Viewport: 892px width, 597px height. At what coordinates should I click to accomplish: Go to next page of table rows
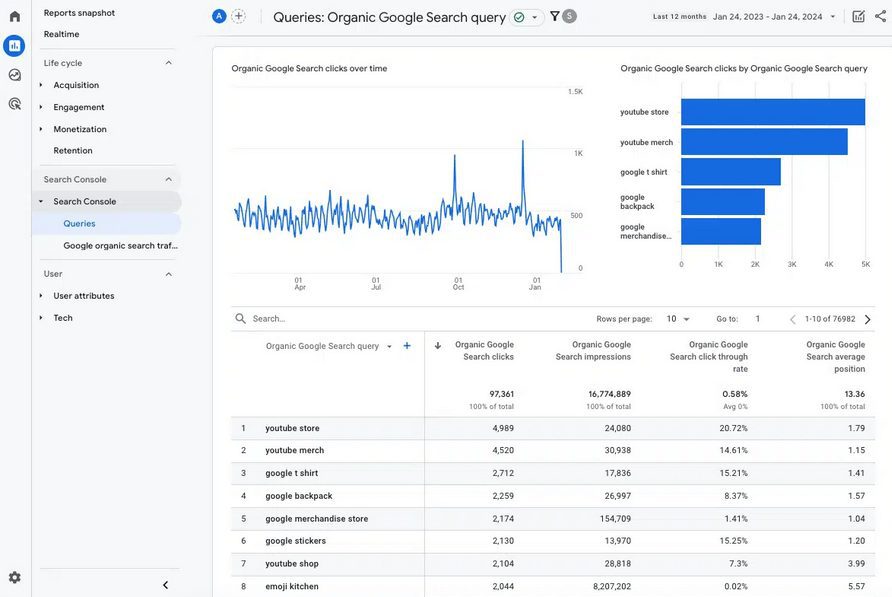(868, 319)
